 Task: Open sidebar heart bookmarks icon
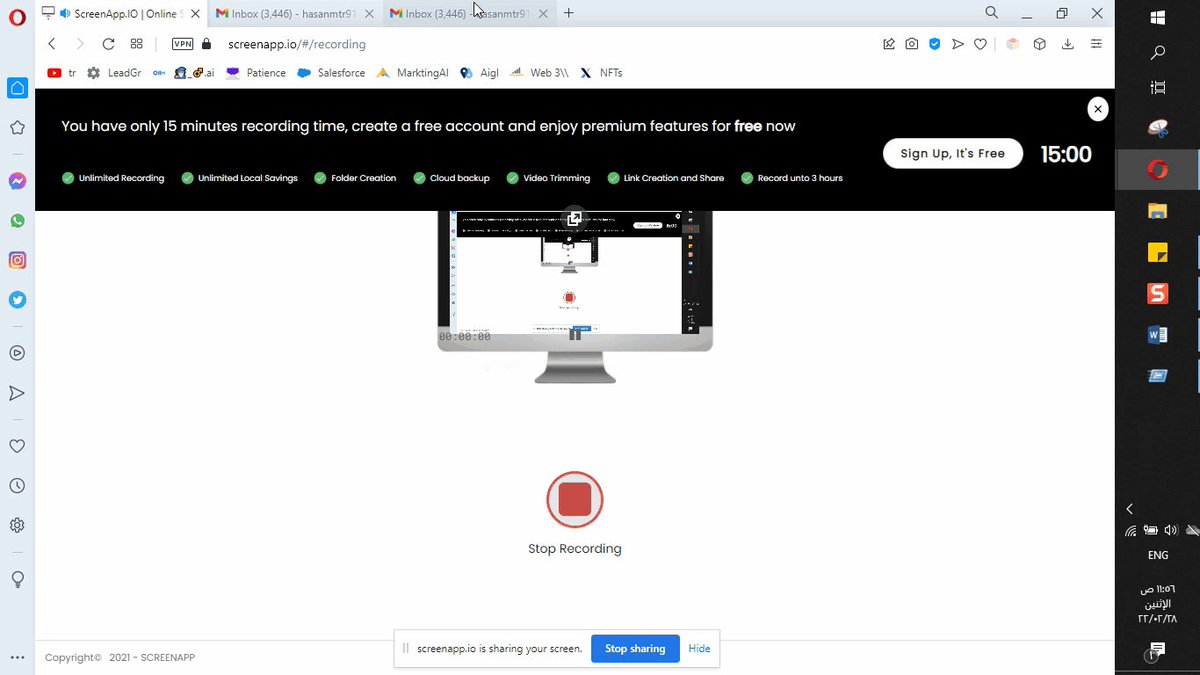pyautogui.click(x=17, y=446)
